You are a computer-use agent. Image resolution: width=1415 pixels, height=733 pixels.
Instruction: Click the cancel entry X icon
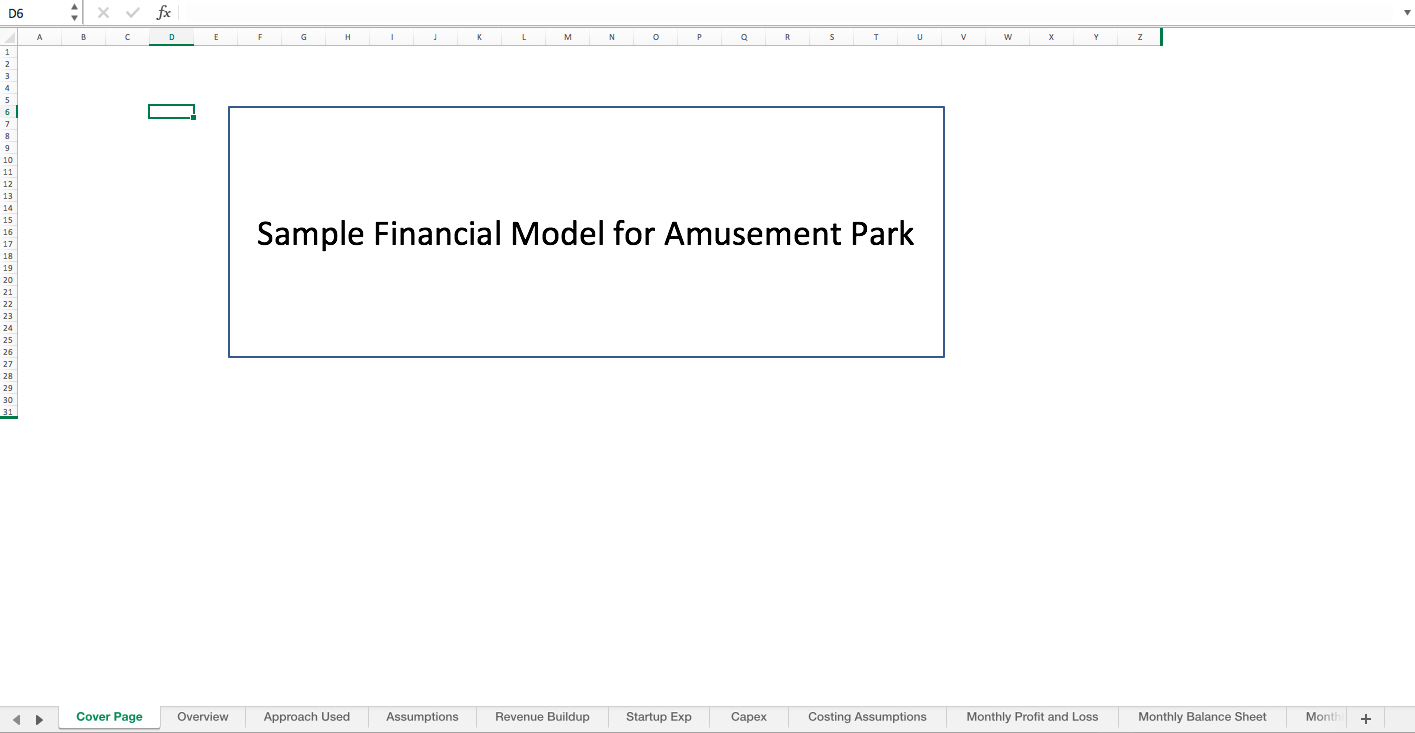coord(103,13)
